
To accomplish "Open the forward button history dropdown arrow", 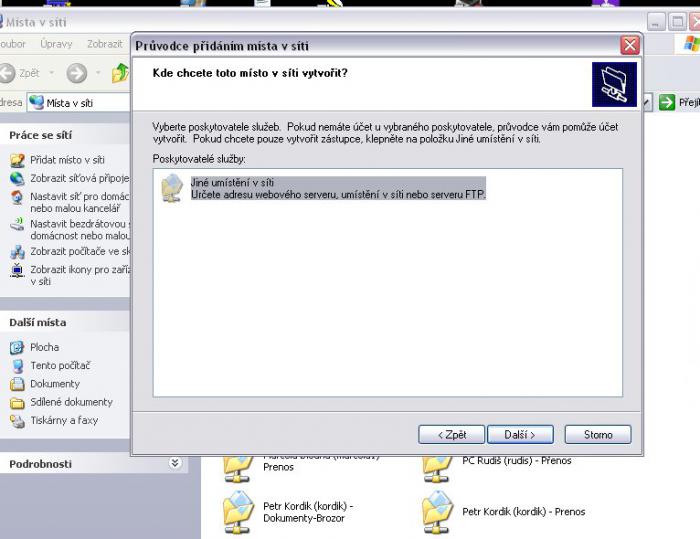I will (x=98, y=73).
